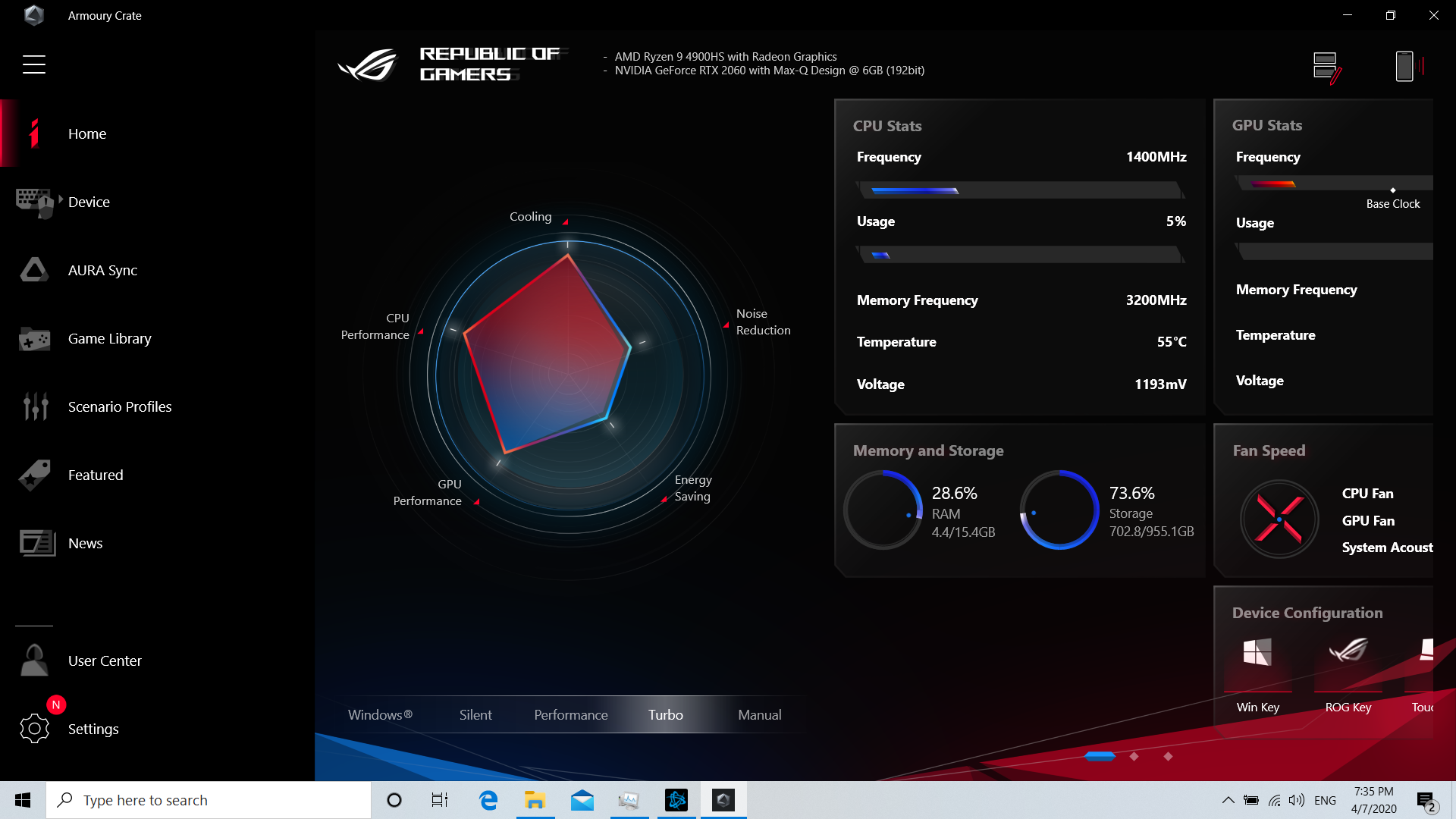Open Scenario Profiles
This screenshot has height=819, width=1456.
120,406
